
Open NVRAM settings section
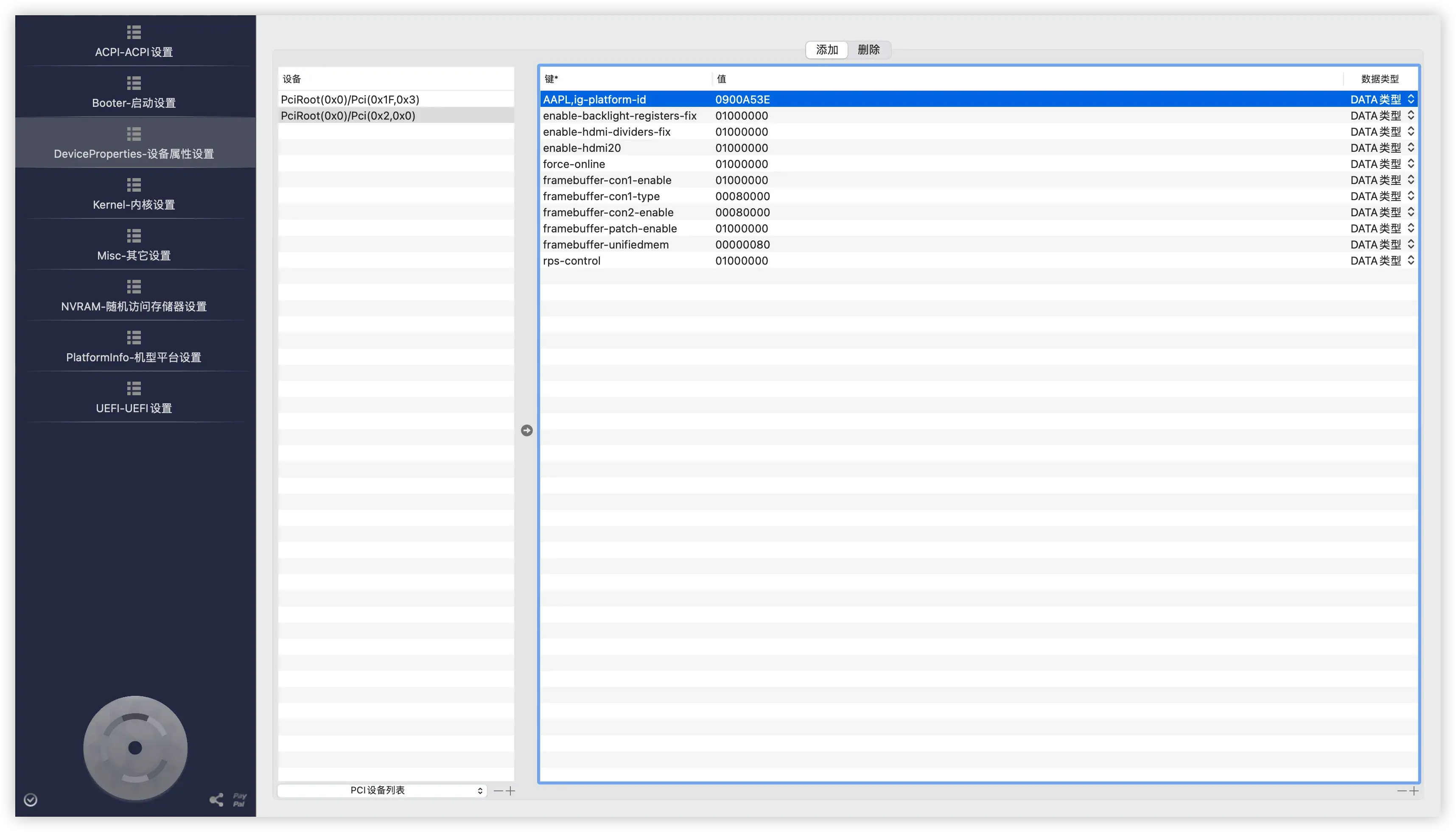tap(134, 296)
